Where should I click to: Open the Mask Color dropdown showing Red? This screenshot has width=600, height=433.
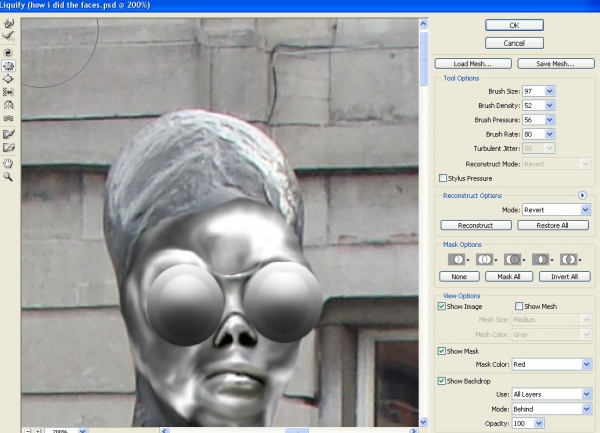pos(551,364)
